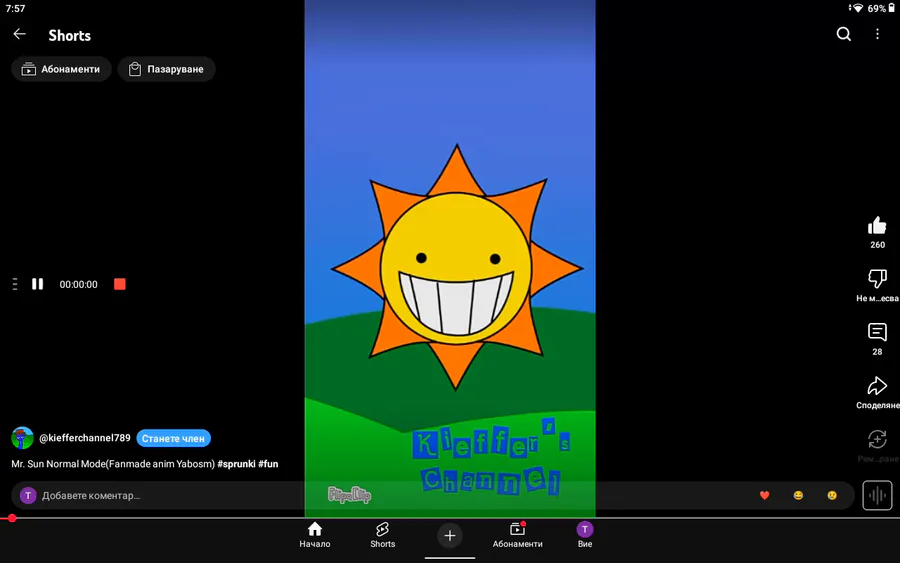Open the @kiefferchannel789 channel name
Screen dimensions: 900x563
(85, 438)
